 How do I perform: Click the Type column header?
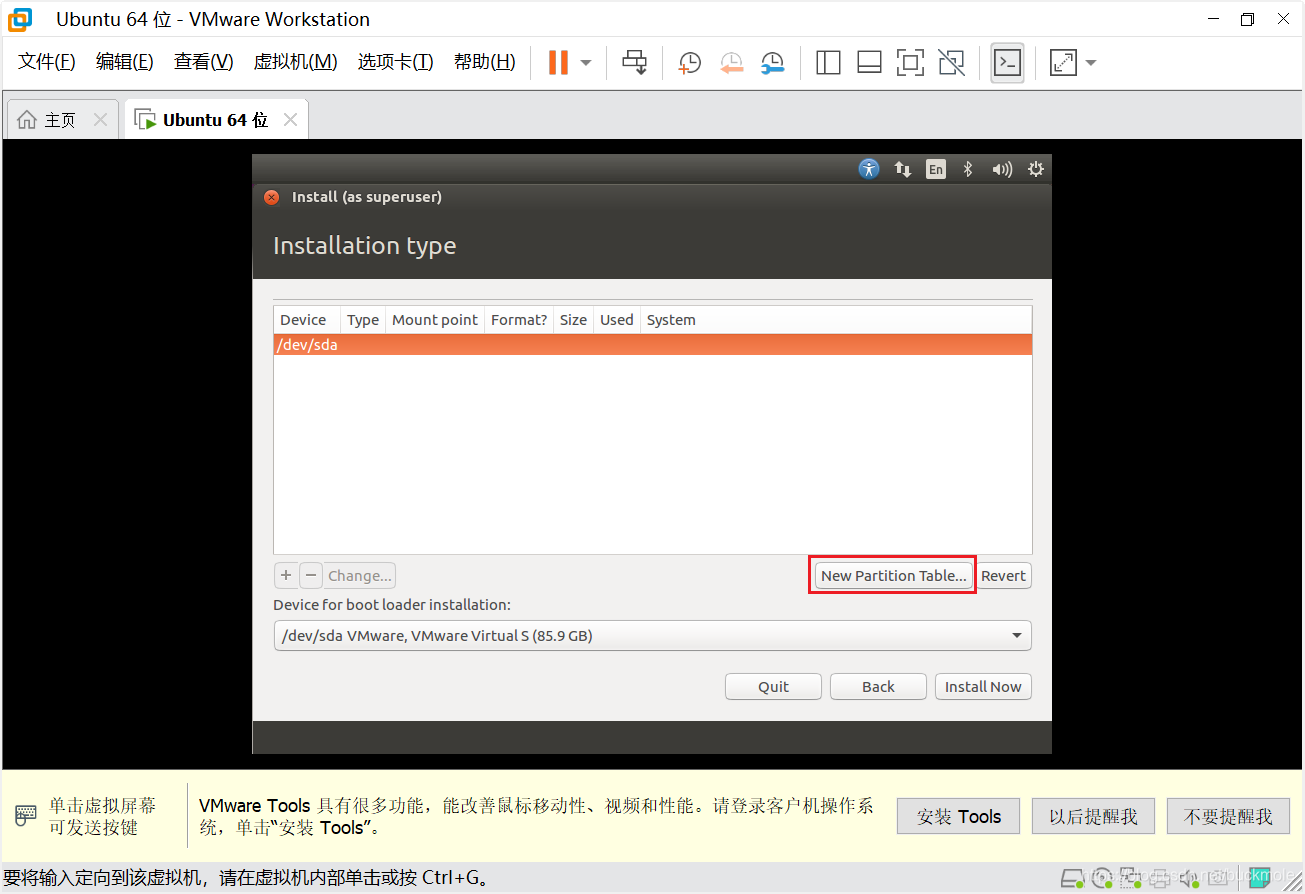pos(362,320)
